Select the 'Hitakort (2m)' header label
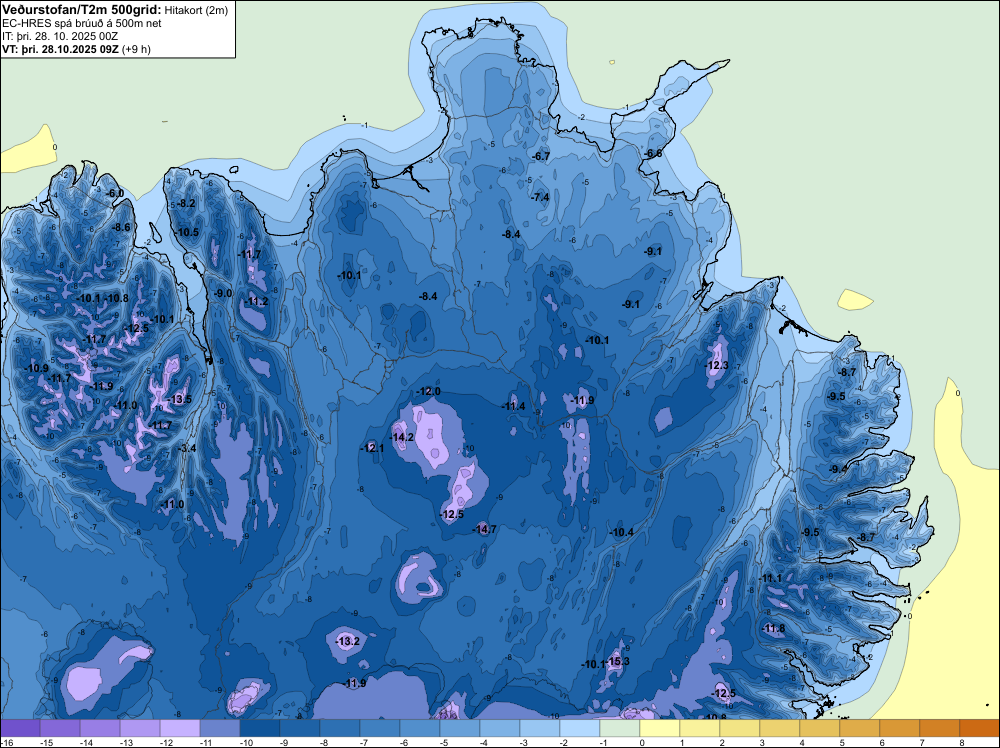The image size is (1000, 748). (x=196, y=10)
